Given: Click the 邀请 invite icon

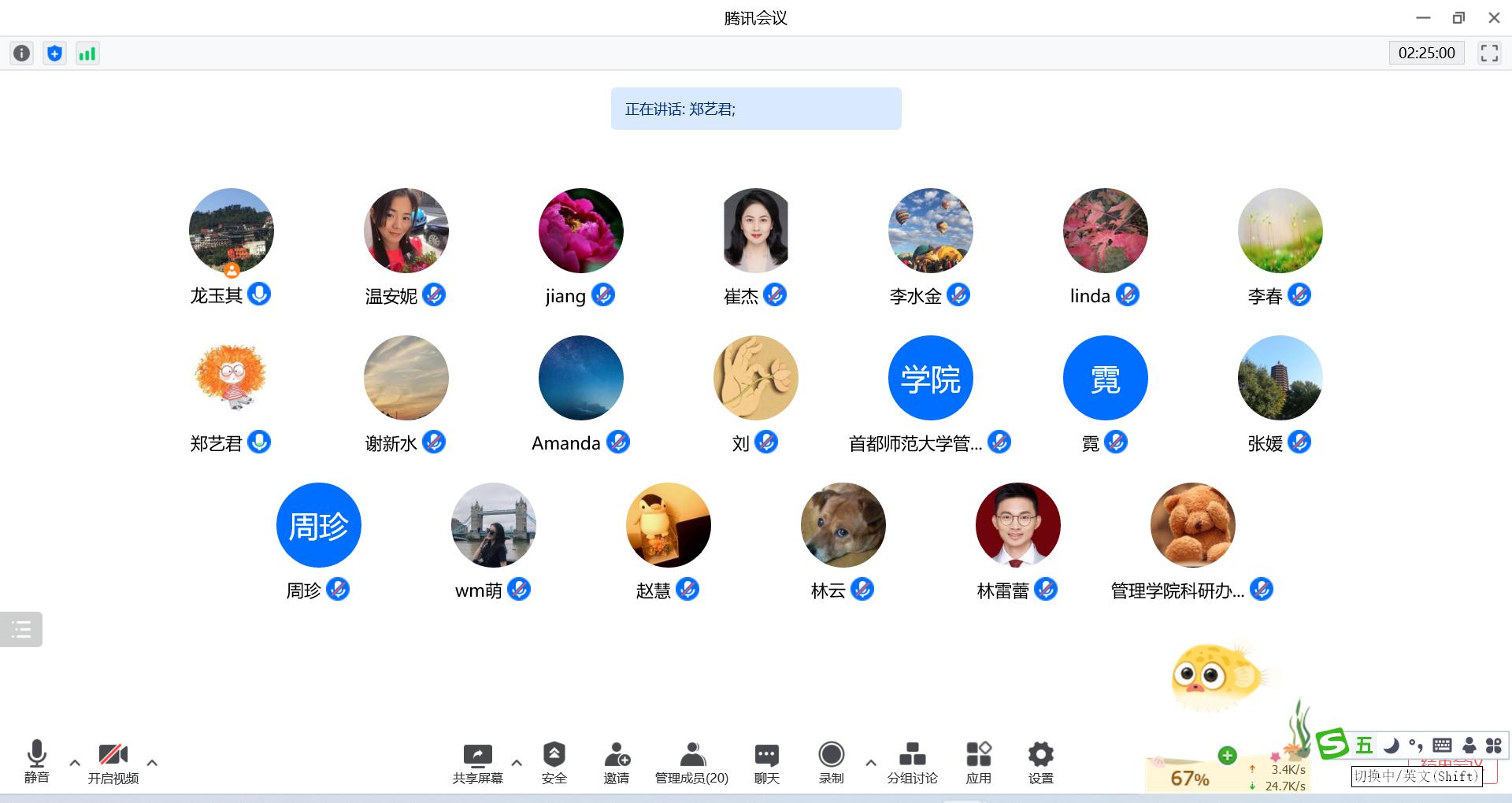Looking at the screenshot, I should [x=616, y=762].
